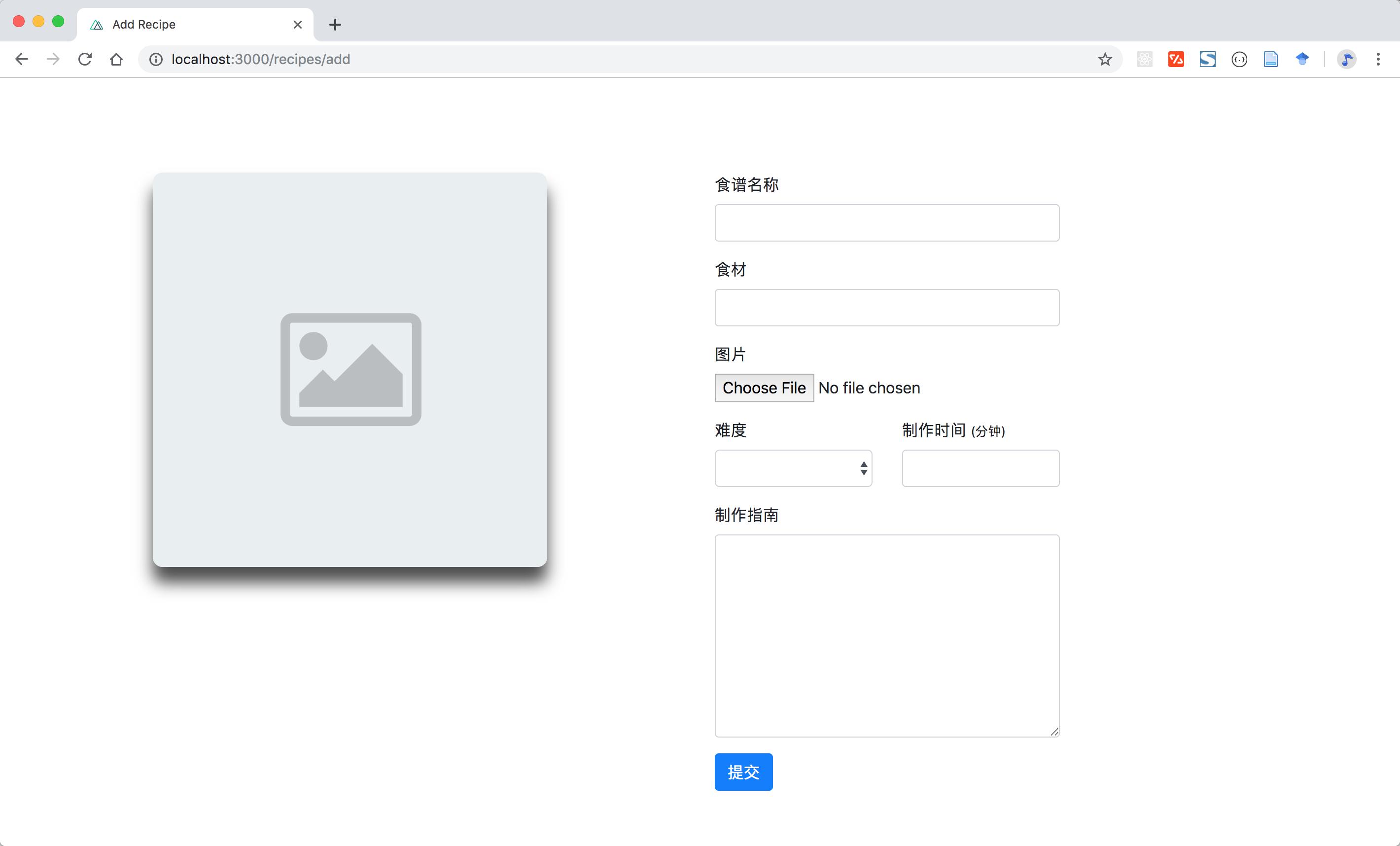The height and width of the screenshot is (846, 1400).
Task: Go to browser home page icon
Action: [x=116, y=59]
